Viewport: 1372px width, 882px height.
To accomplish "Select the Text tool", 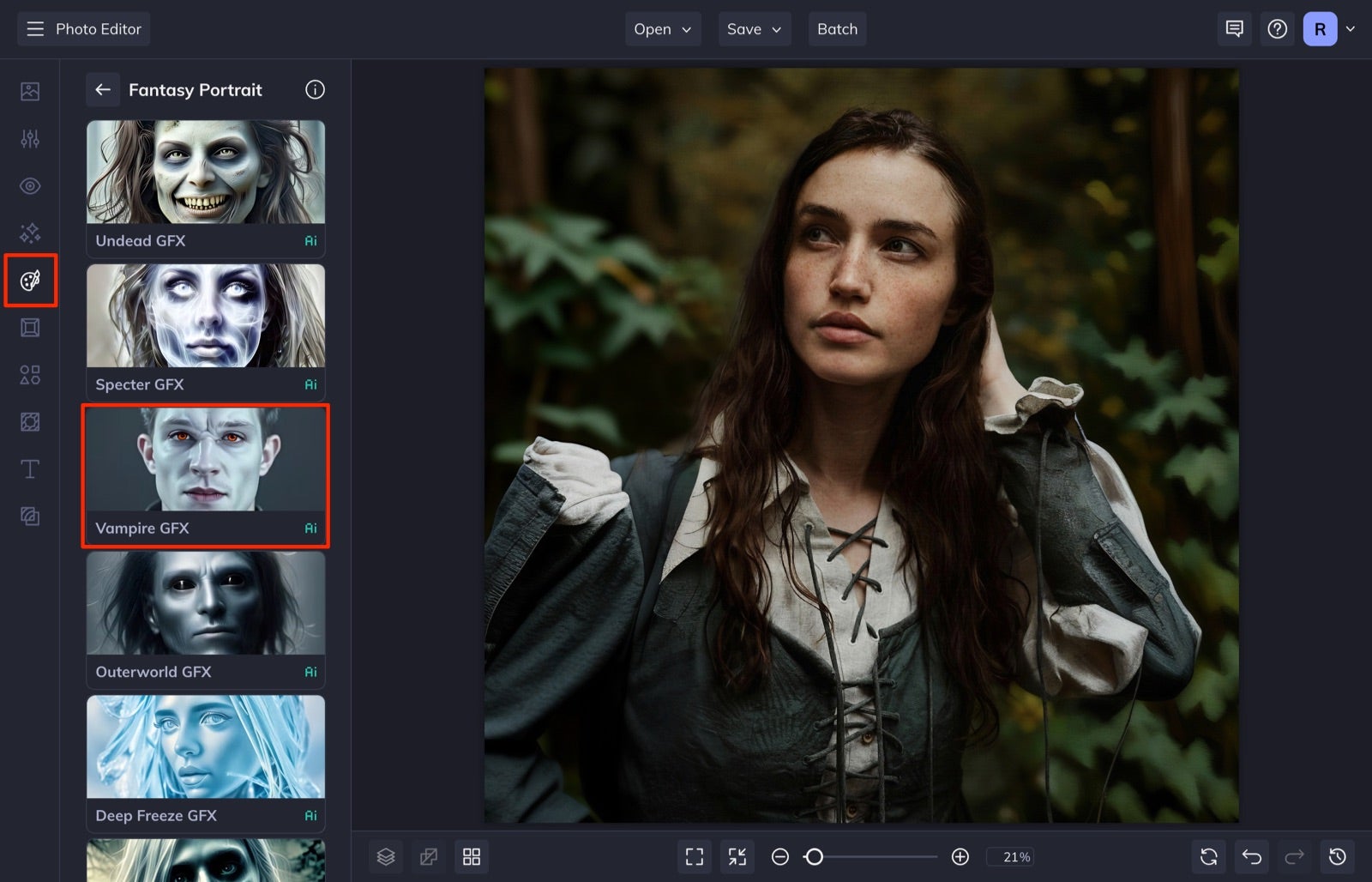I will pyautogui.click(x=30, y=468).
